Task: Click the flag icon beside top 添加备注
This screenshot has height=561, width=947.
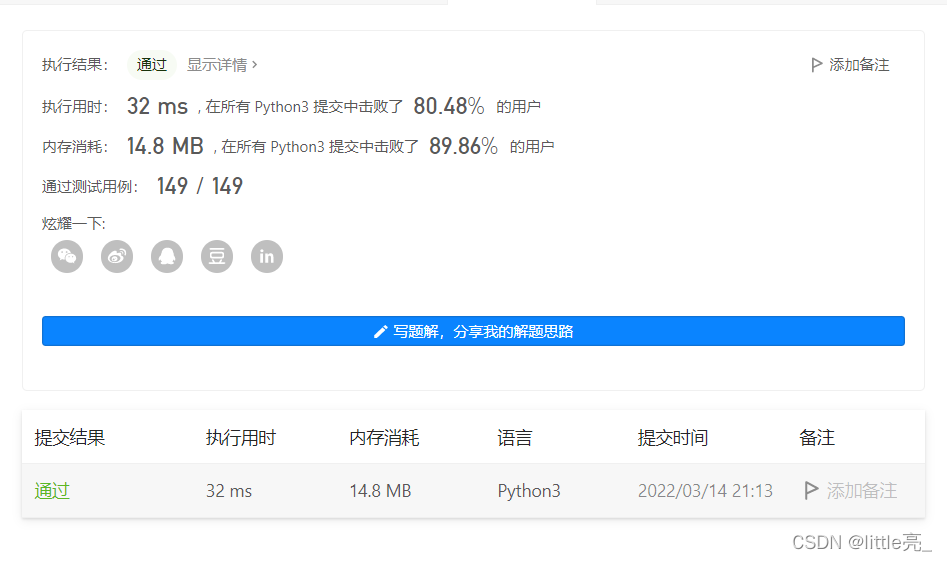Action: [817, 65]
